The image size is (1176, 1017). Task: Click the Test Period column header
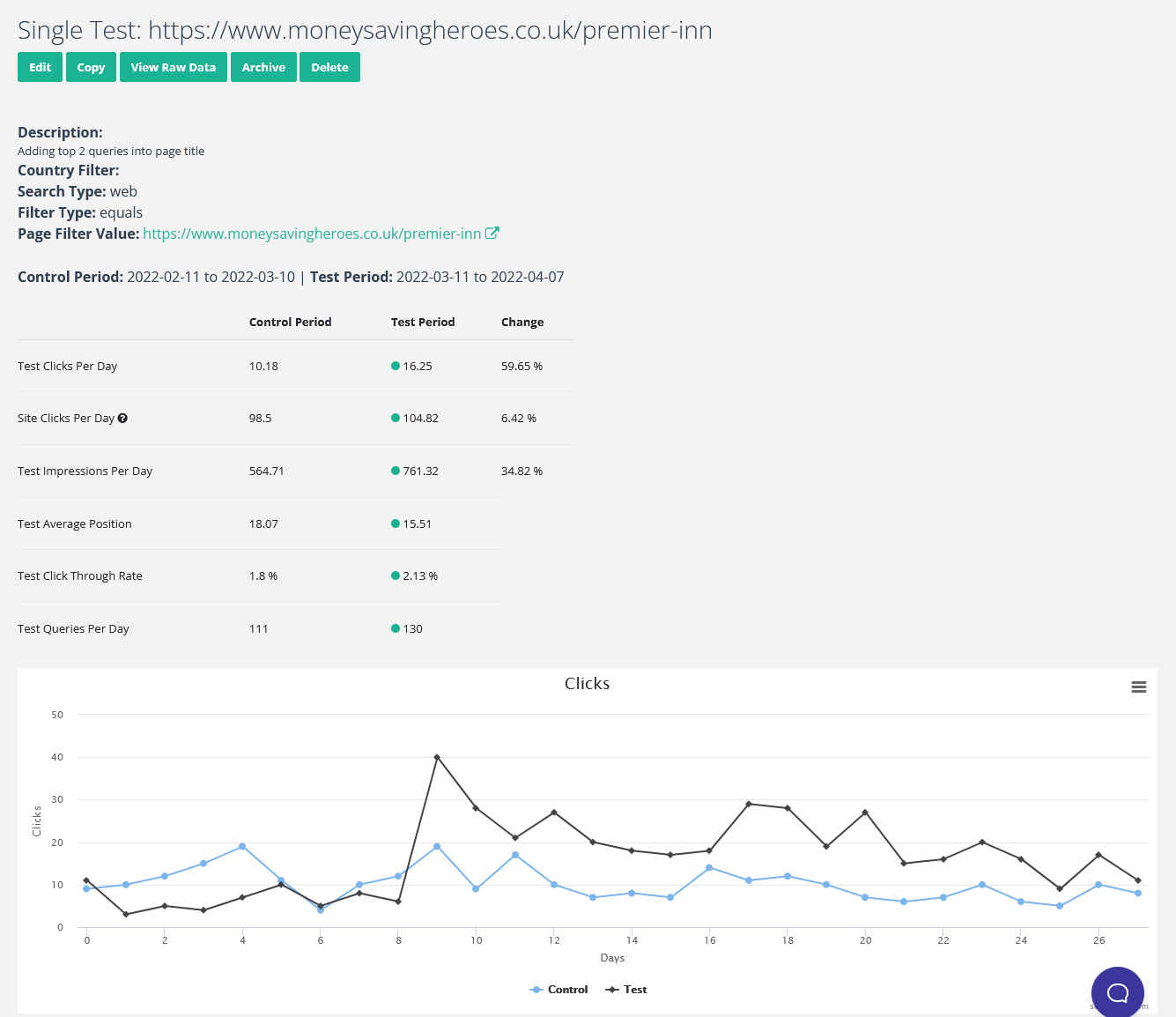[423, 322]
